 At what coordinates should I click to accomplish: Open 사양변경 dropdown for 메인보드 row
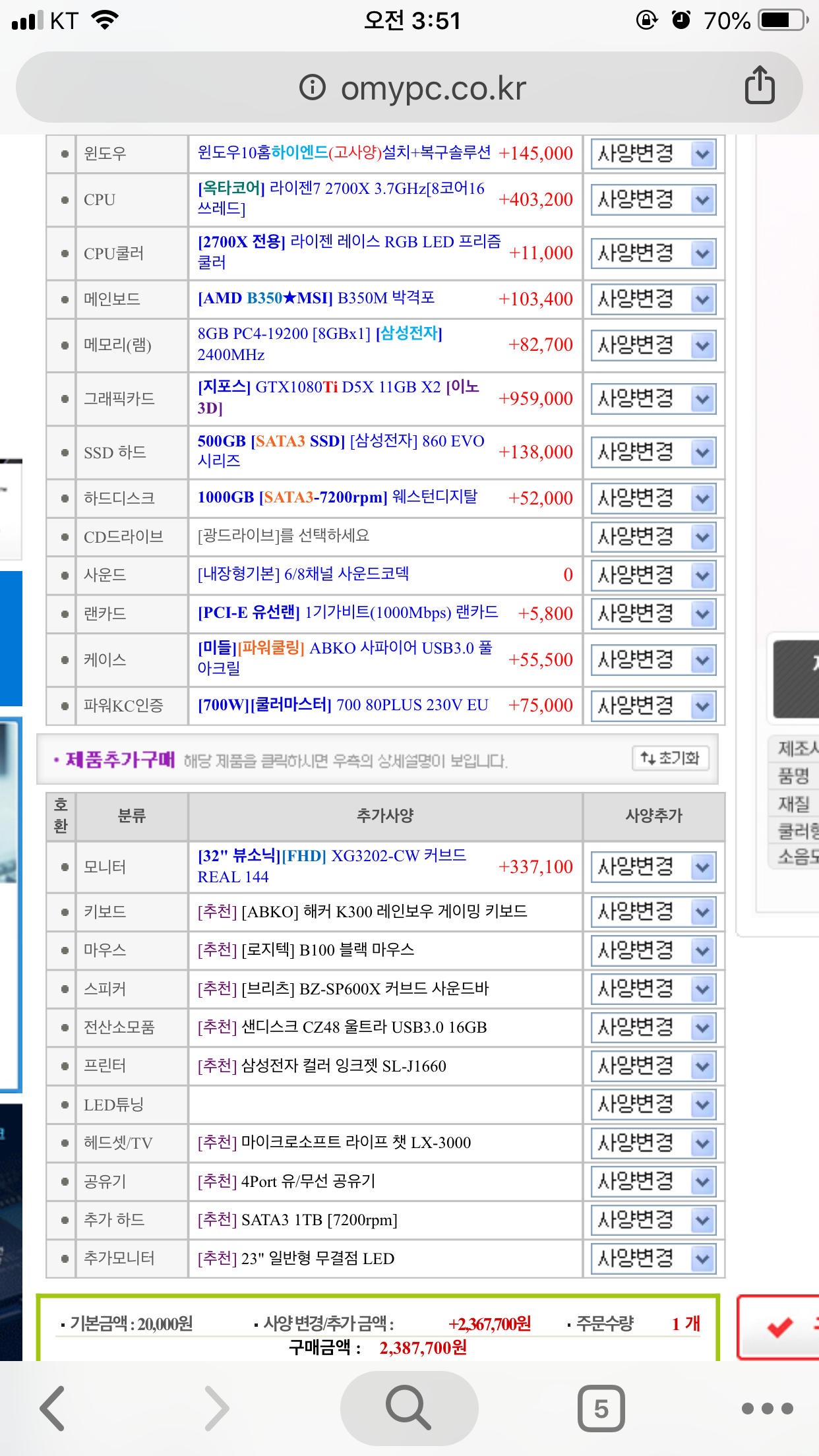(x=653, y=299)
